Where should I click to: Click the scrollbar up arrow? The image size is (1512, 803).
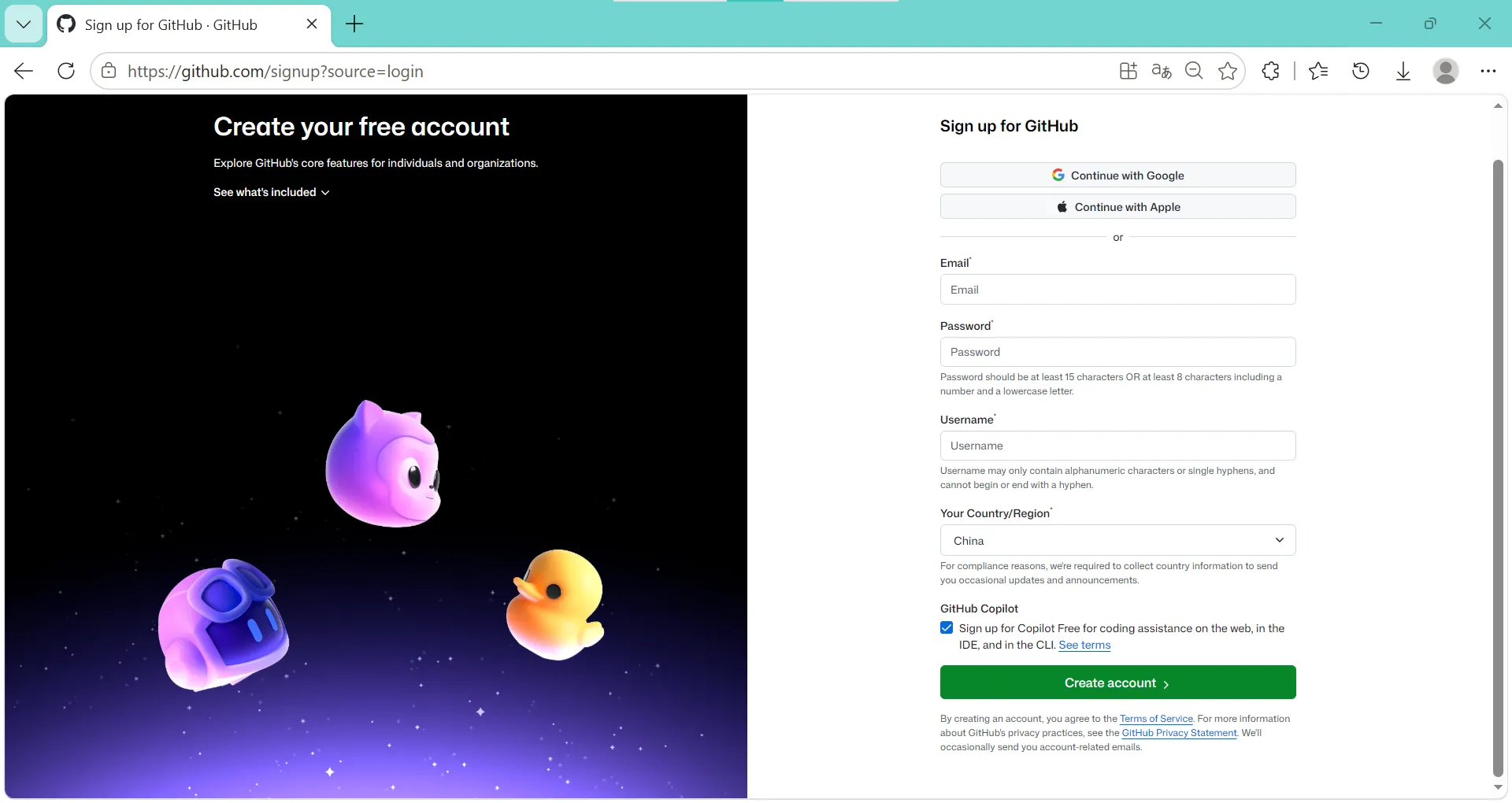[x=1498, y=105]
